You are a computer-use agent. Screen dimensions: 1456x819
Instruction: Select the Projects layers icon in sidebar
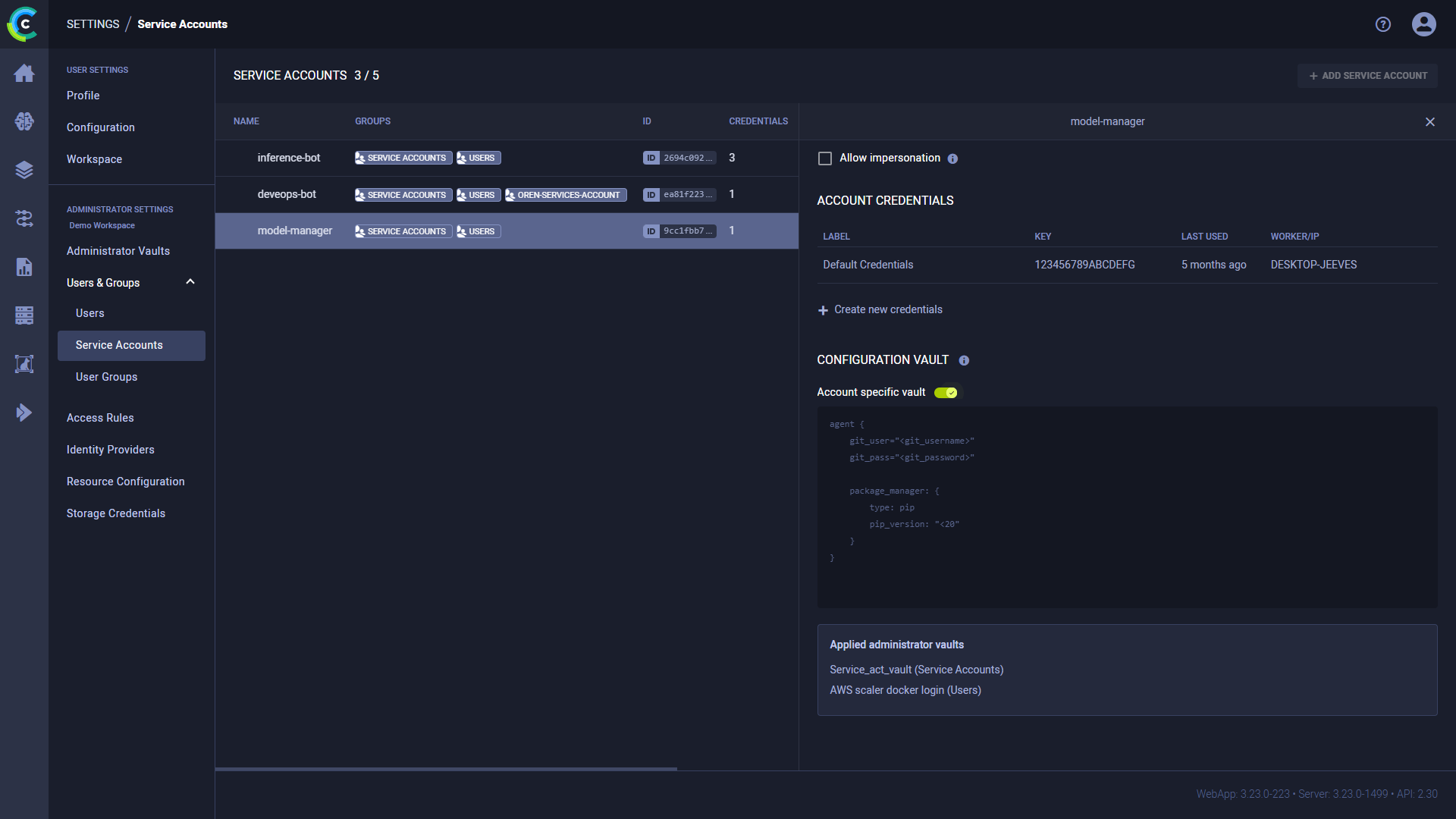[24, 170]
